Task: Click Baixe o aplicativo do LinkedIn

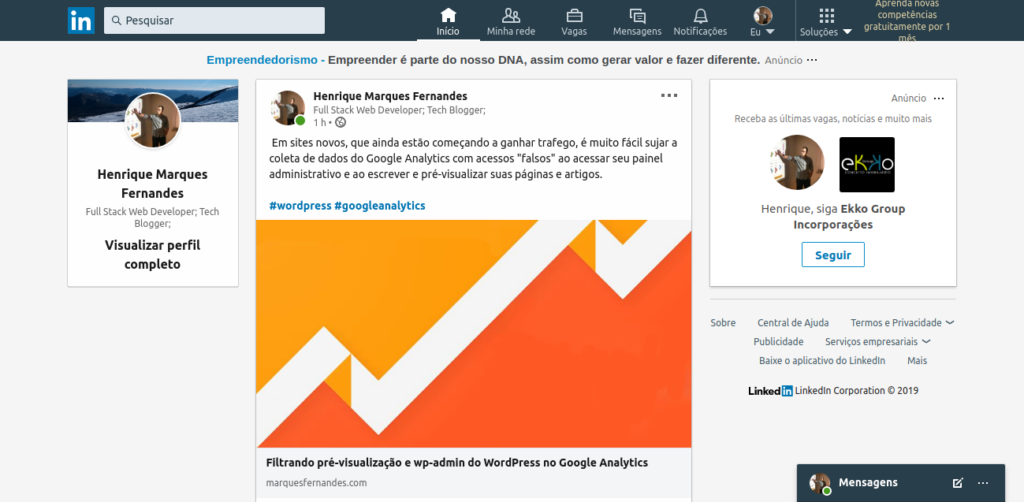Action: (822, 360)
